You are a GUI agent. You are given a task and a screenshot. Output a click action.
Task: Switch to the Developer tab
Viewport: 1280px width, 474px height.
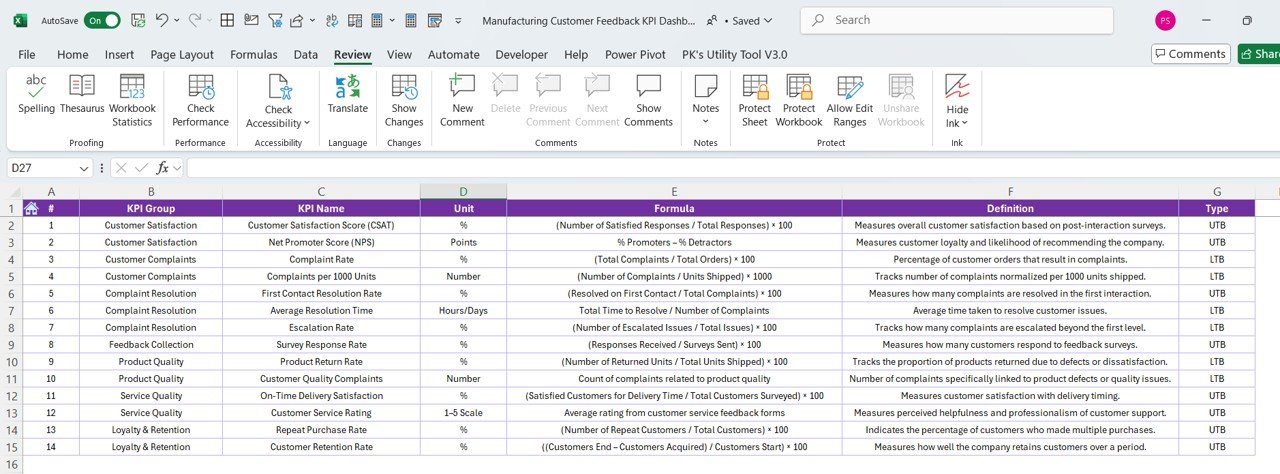coord(521,55)
